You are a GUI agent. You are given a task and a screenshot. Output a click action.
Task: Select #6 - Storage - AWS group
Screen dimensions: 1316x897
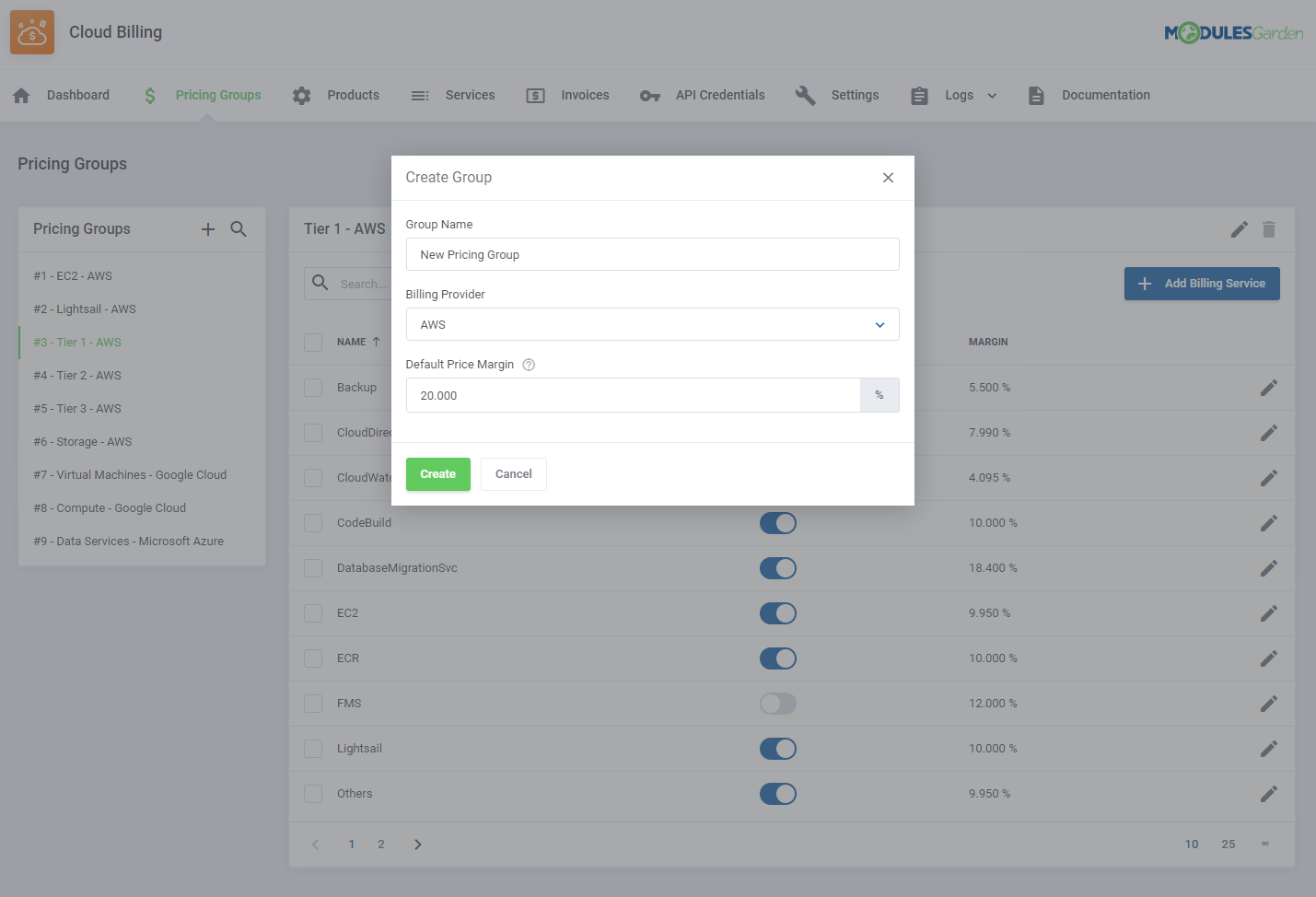pyautogui.click(x=83, y=442)
